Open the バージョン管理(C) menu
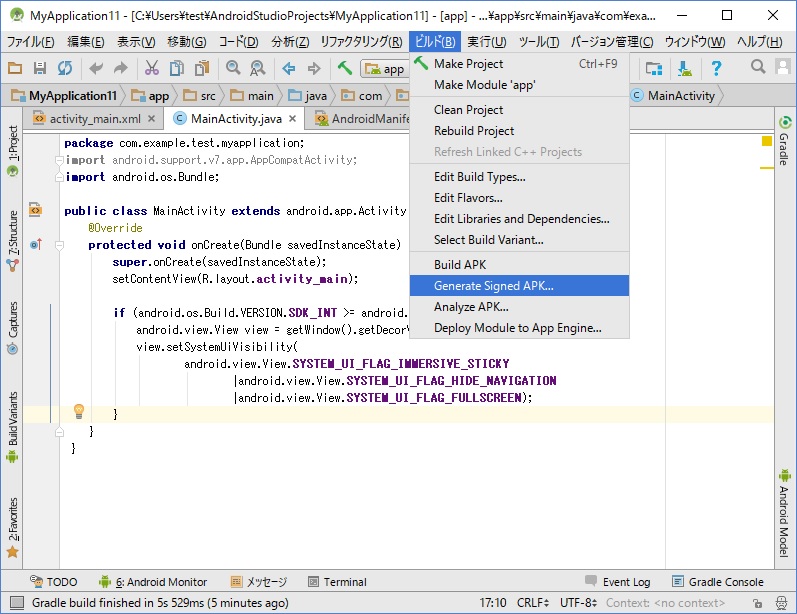 coord(612,41)
